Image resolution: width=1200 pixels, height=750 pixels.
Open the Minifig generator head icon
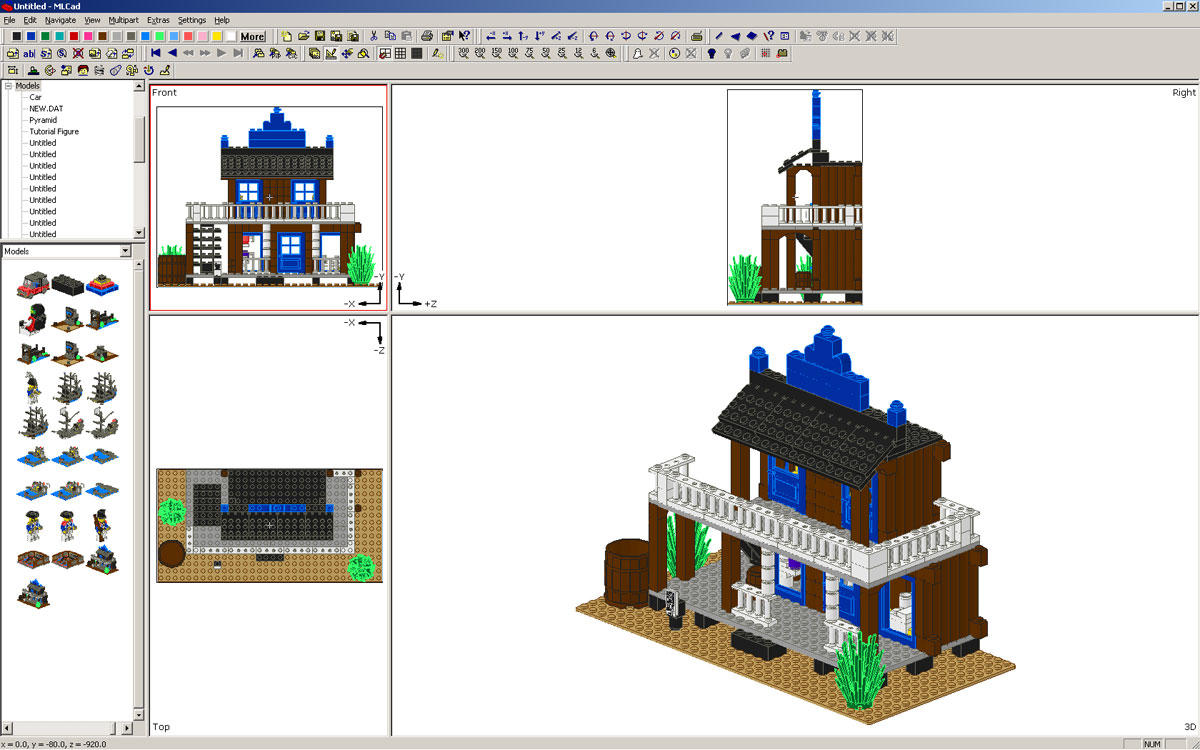(x=83, y=71)
